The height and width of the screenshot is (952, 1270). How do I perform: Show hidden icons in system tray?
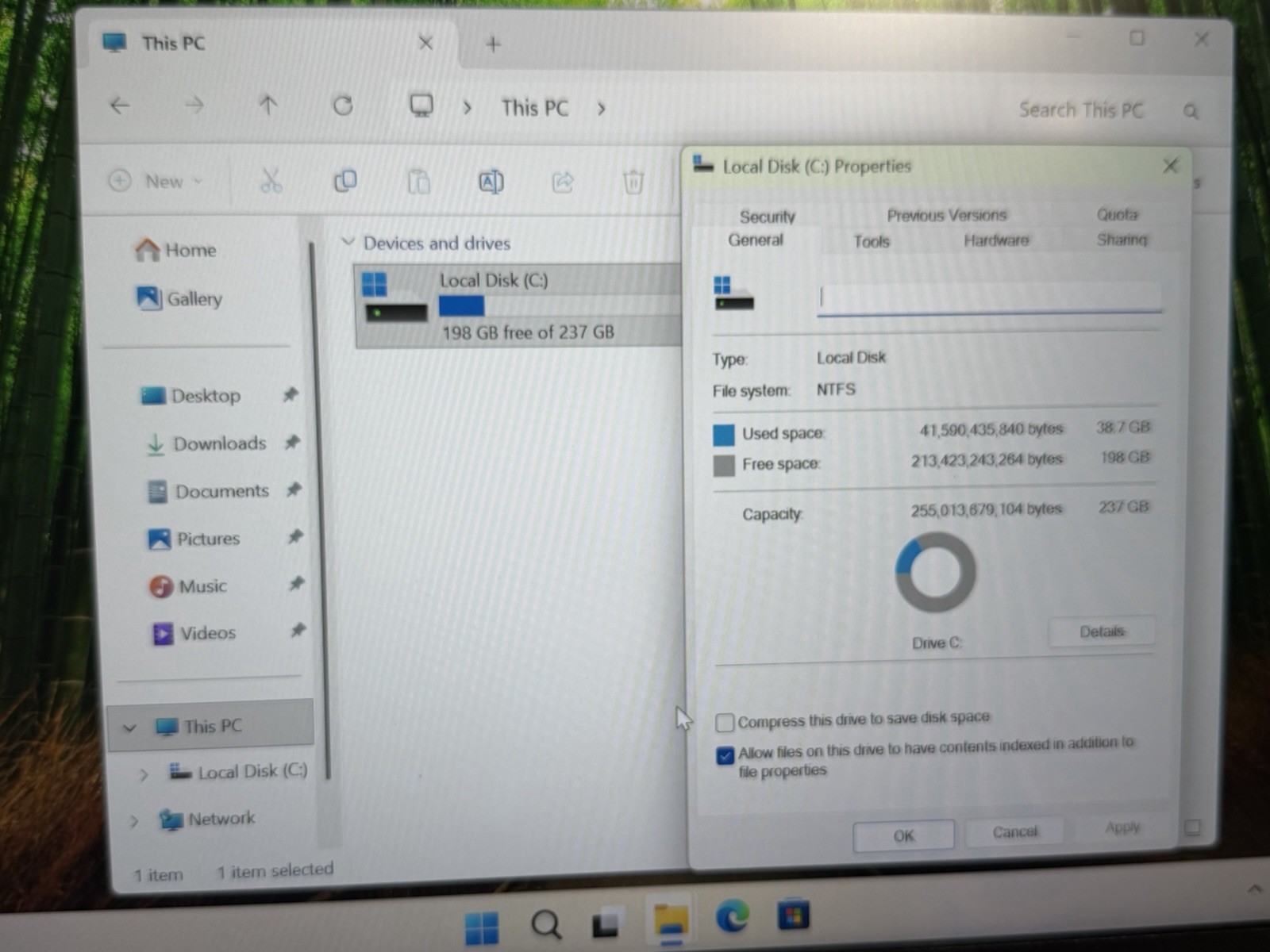[1255, 889]
